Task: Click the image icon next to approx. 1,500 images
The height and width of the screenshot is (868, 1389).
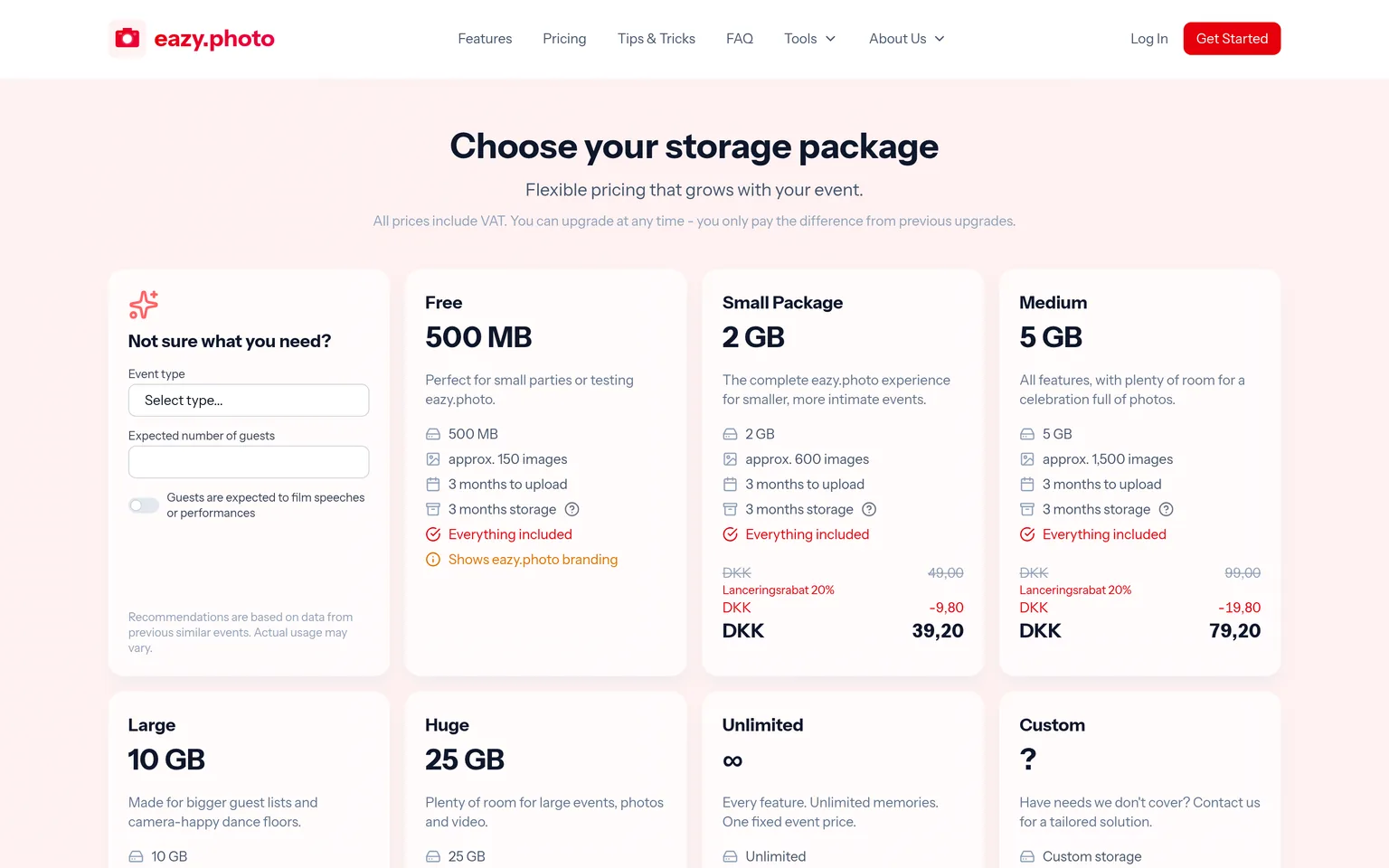Action: pos(1027,459)
